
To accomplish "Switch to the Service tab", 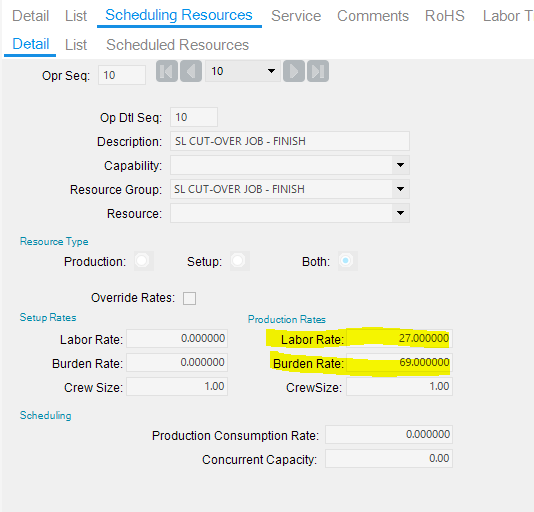I will coord(296,16).
